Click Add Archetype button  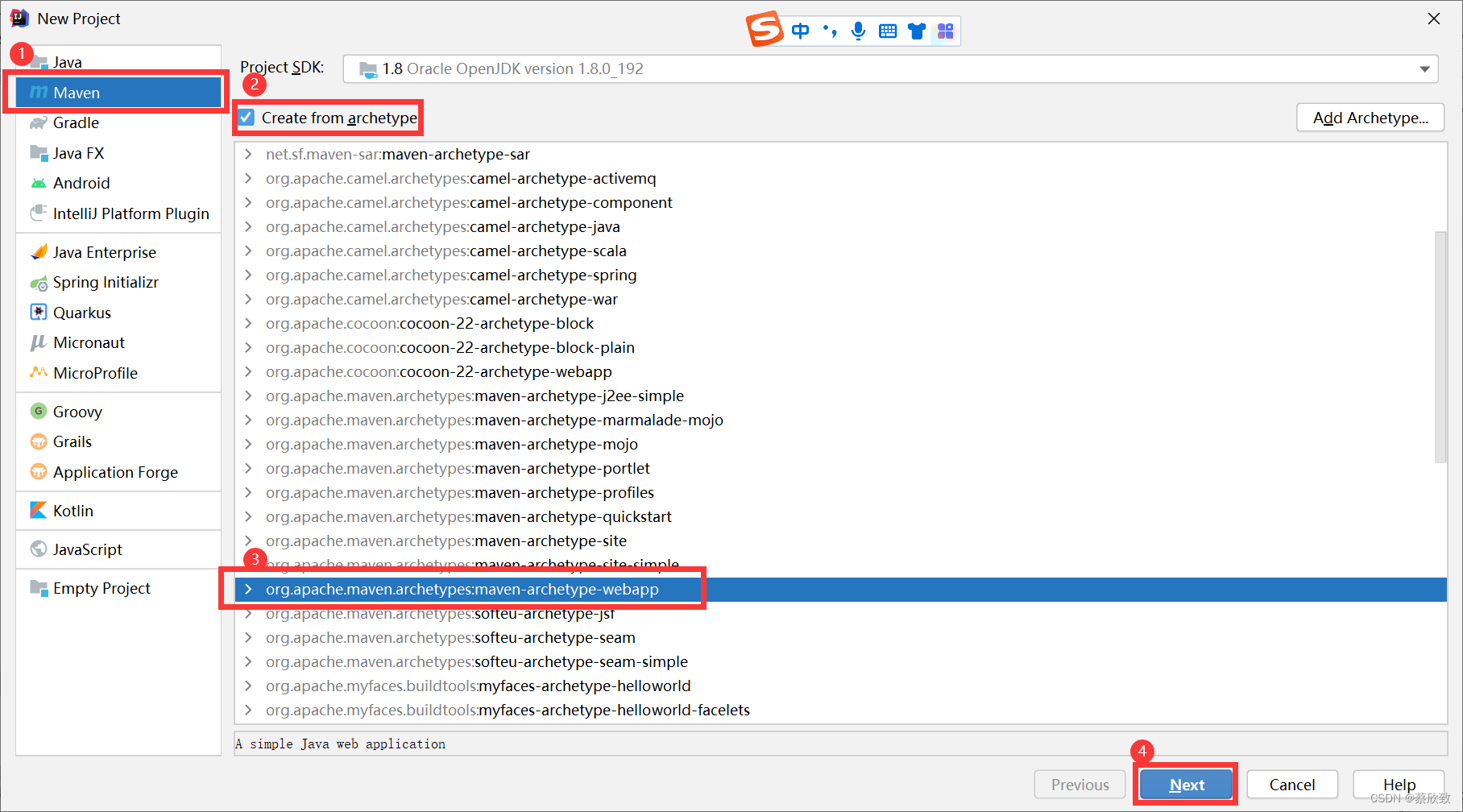[1370, 118]
